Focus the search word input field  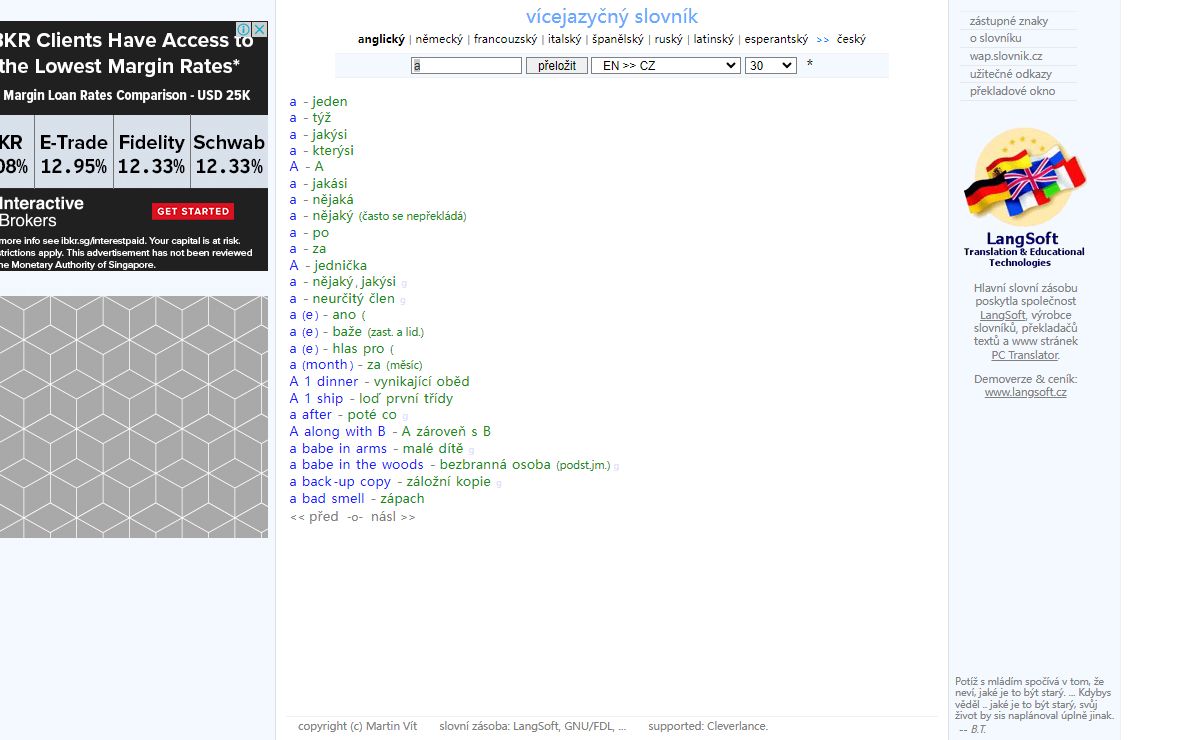click(x=466, y=65)
